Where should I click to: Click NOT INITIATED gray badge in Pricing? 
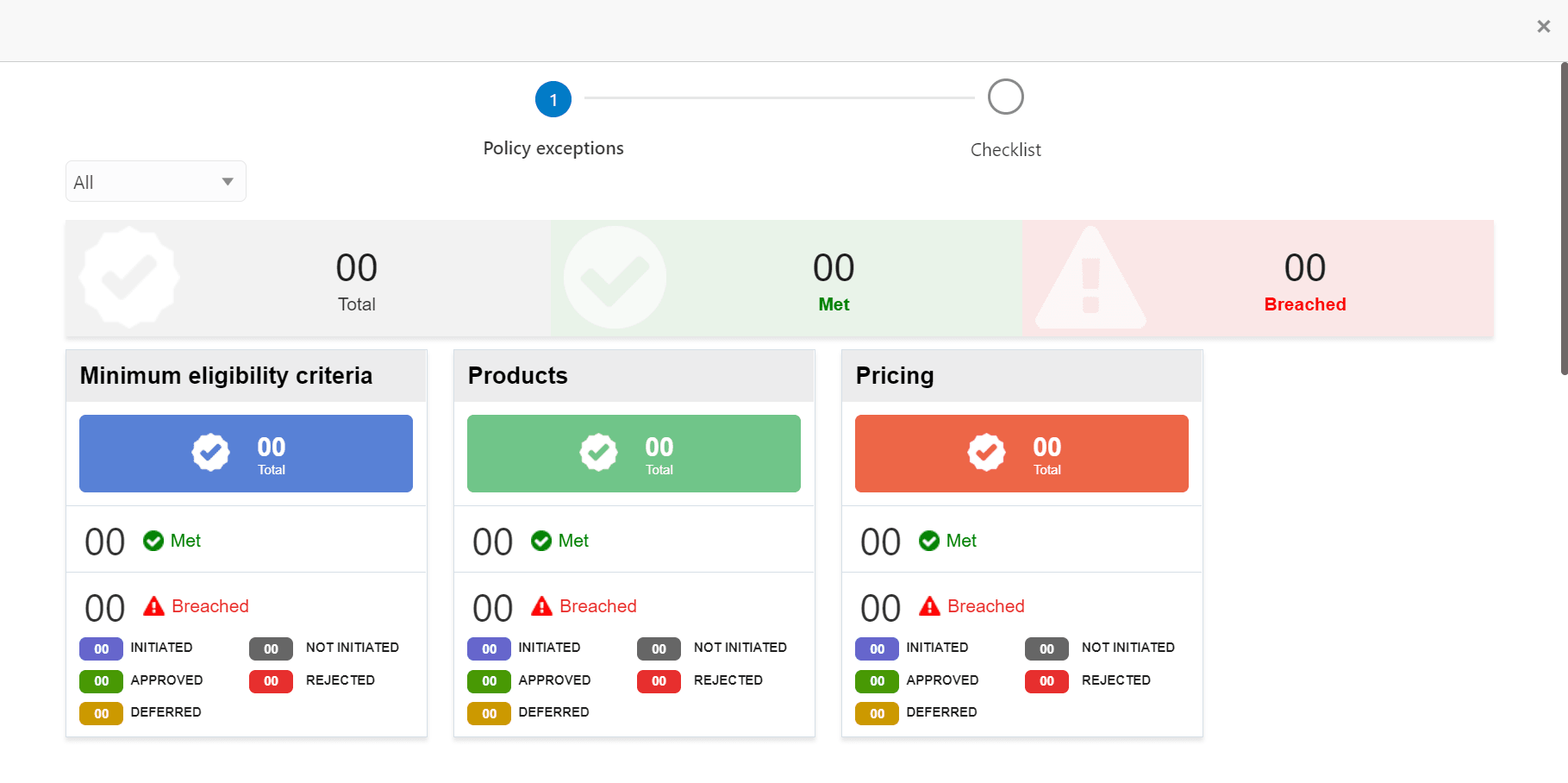1046,648
